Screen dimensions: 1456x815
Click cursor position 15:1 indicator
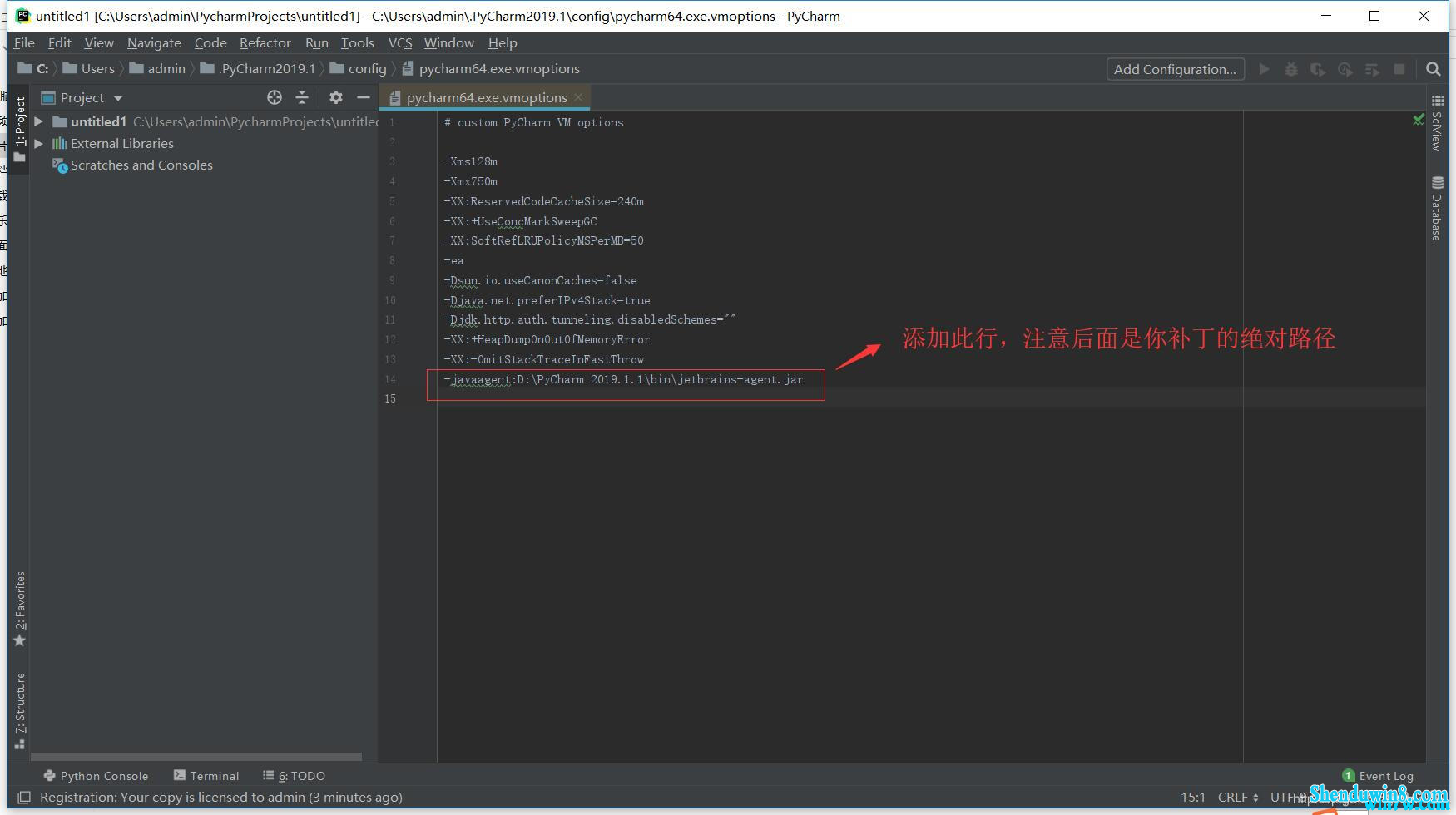(1193, 798)
